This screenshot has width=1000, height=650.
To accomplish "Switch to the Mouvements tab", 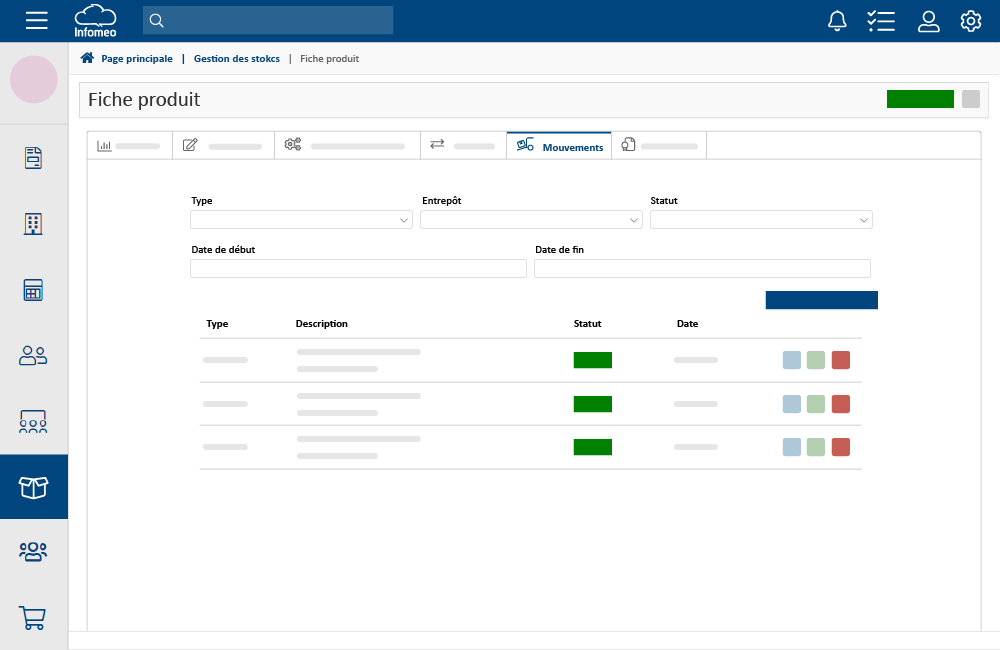I will click(559, 146).
